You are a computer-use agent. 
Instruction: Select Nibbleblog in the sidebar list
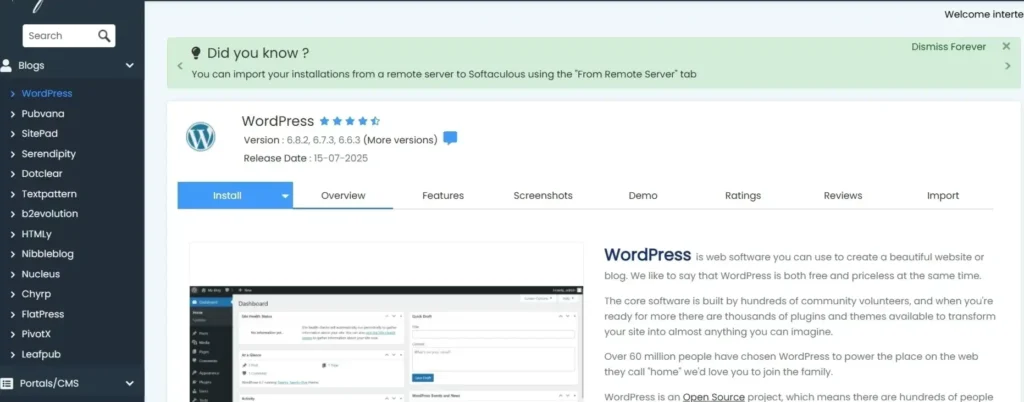(x=47, y=254)
